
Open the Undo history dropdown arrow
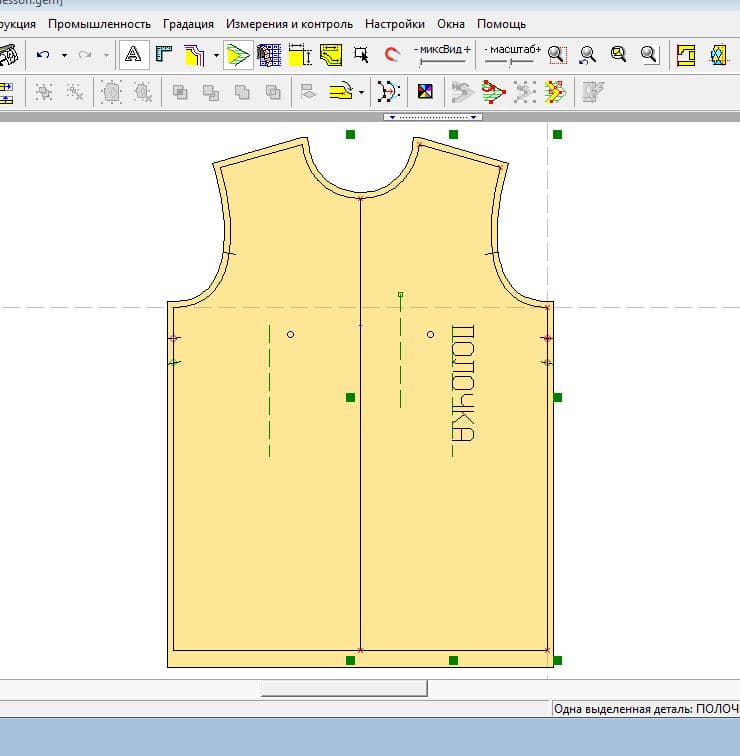coord(64,55)
